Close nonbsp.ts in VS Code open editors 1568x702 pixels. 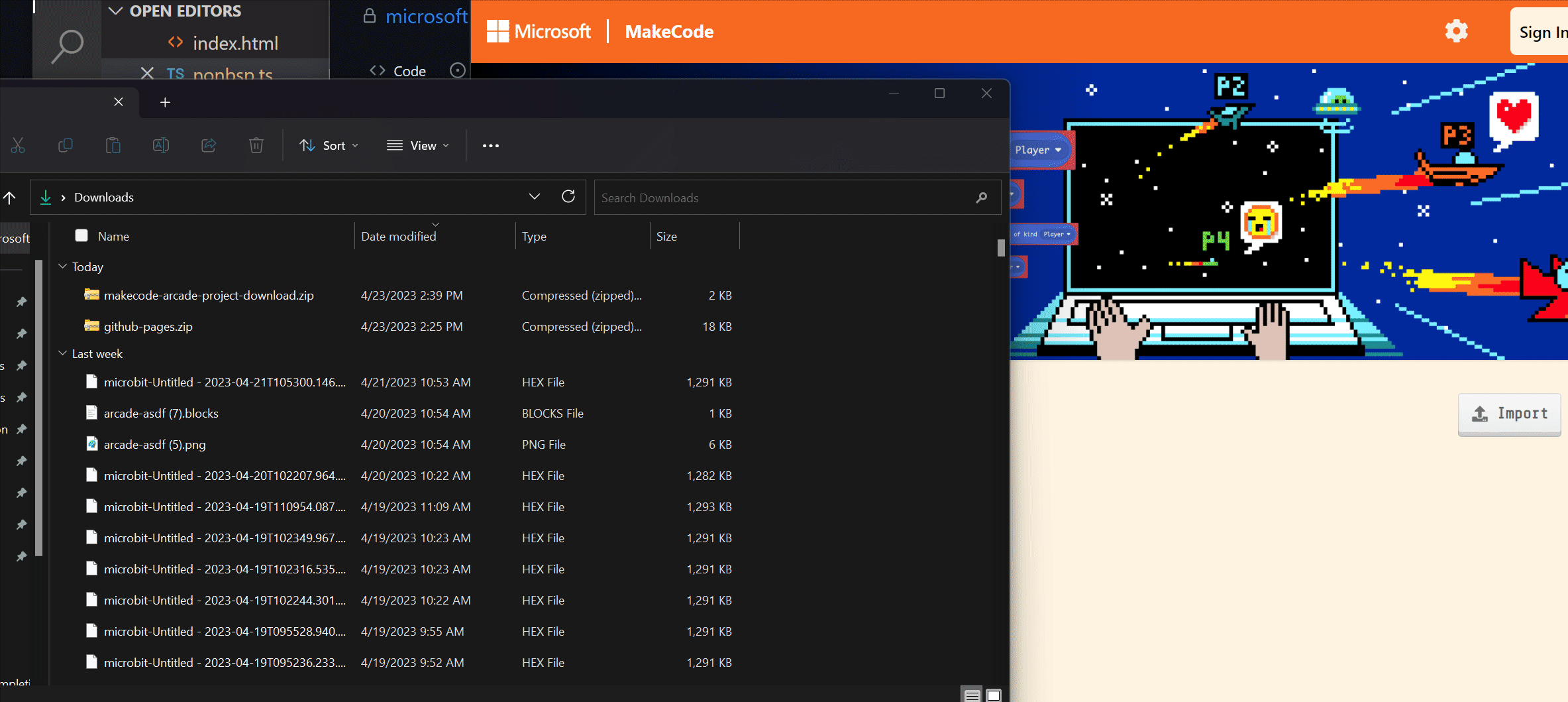tap(147, 72)
